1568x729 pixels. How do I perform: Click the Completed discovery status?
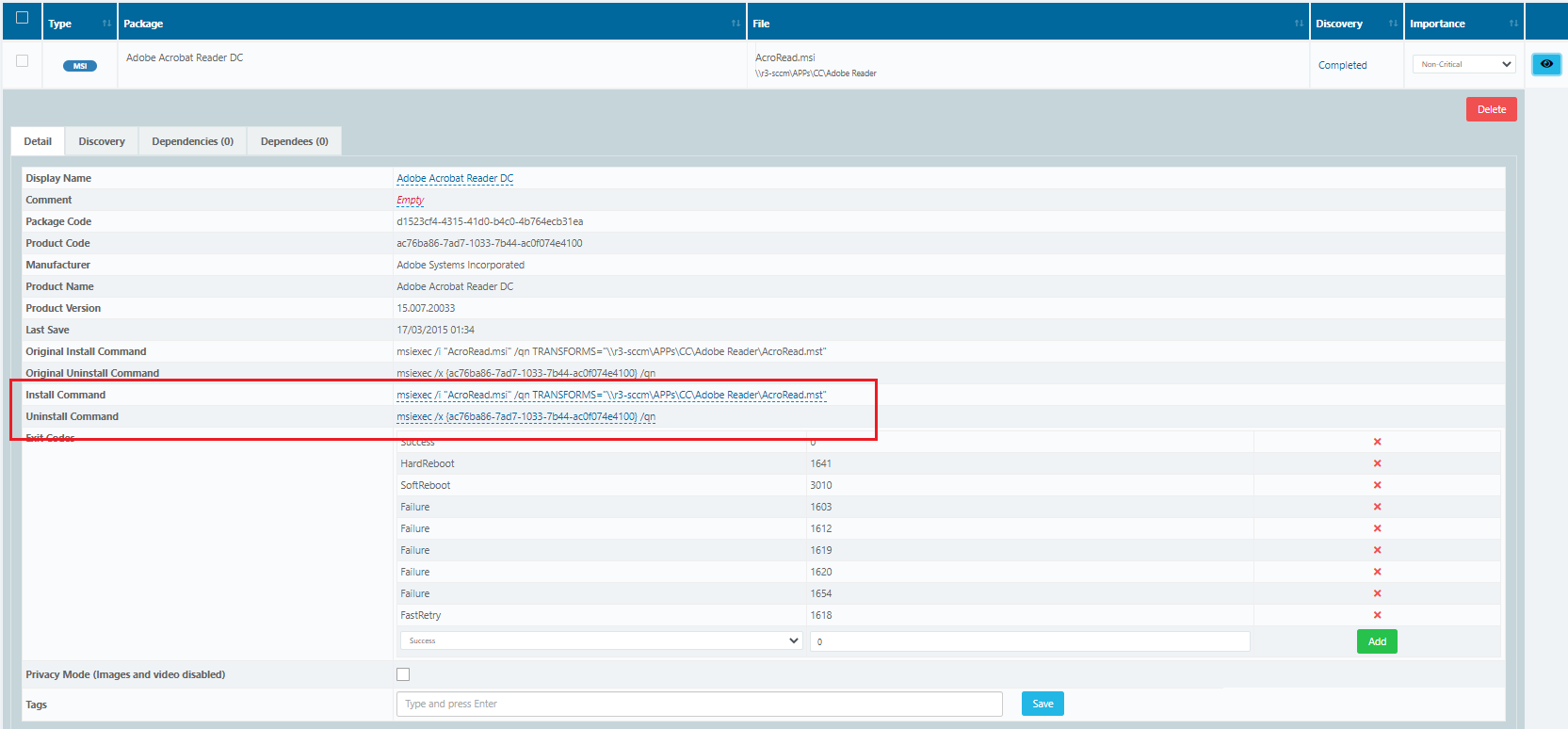(x=1342, y=65)
